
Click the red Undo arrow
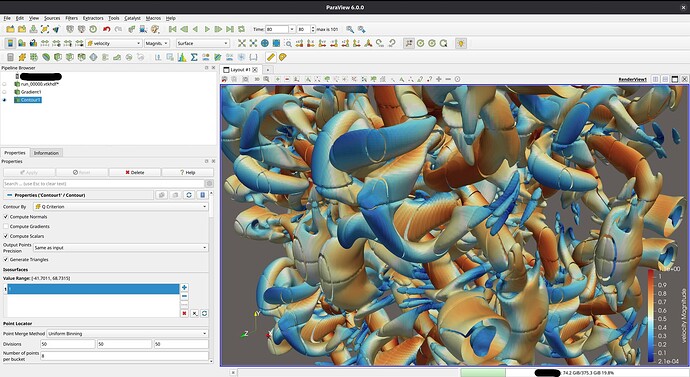(x=106, y=29)
